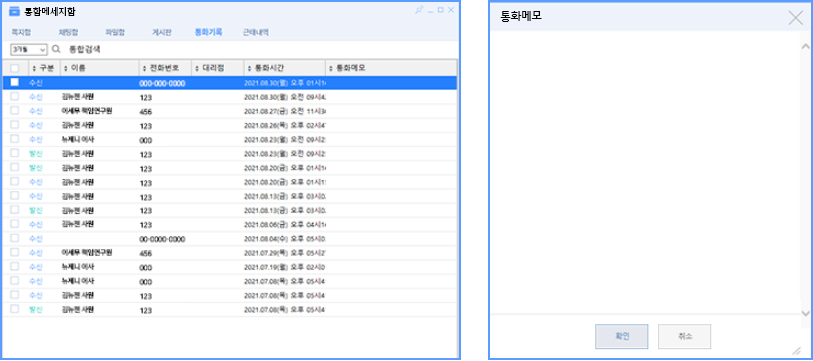Click 취소 button in 통화메모 dialog
Viewport: 813px width, 361px height.
(x=684, y=337)
